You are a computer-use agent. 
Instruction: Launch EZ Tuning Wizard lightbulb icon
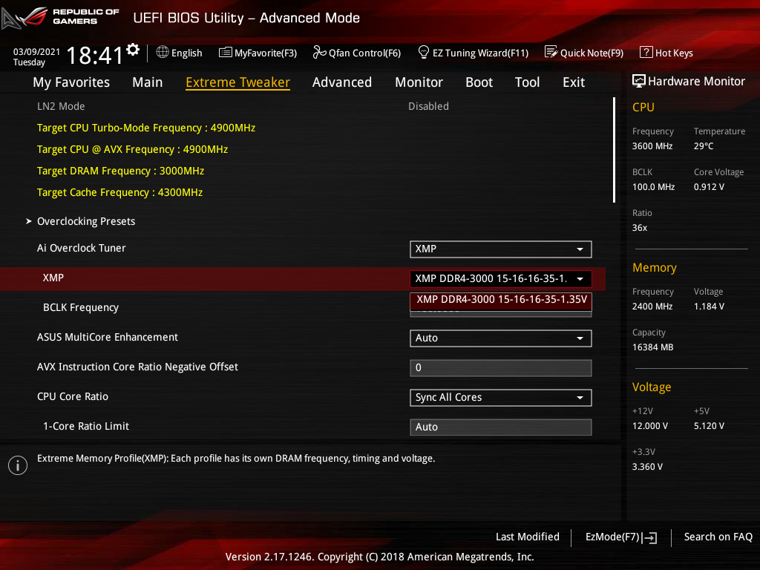pos(423,52)
